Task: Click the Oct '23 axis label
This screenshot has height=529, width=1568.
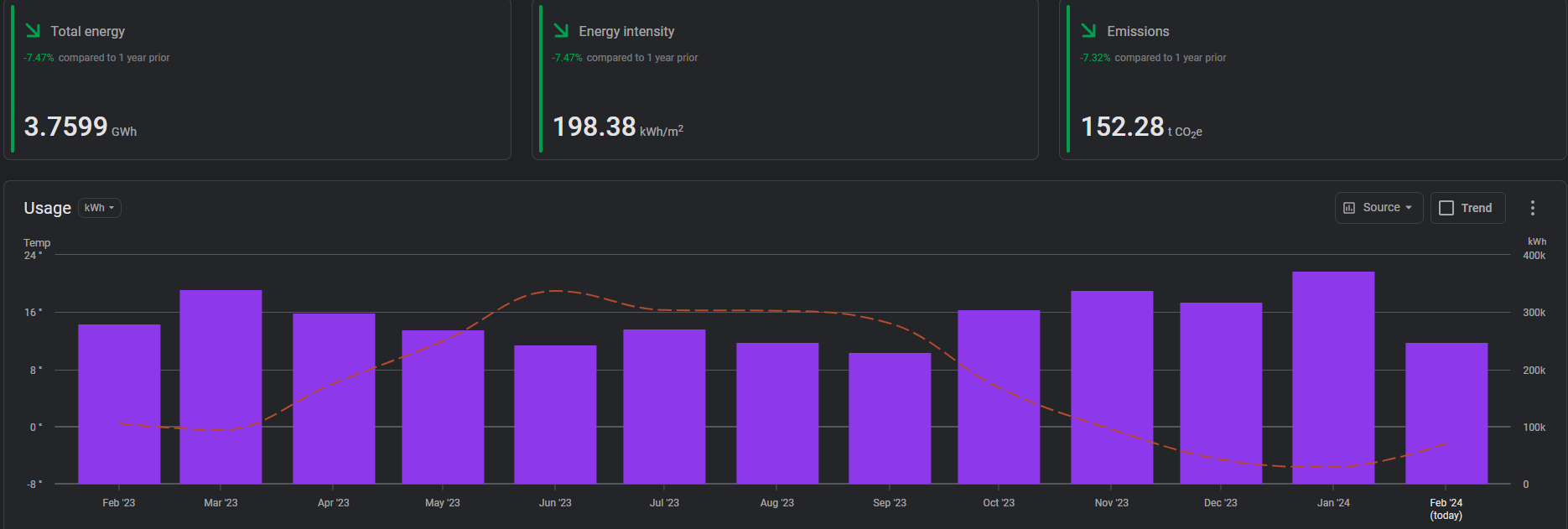Action: pos(999,503)
